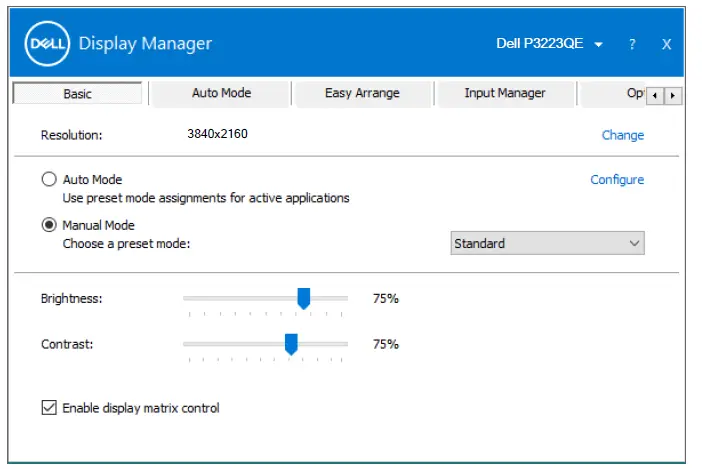
Task: Click the Brightness slider handle
Action: [304, 298]
